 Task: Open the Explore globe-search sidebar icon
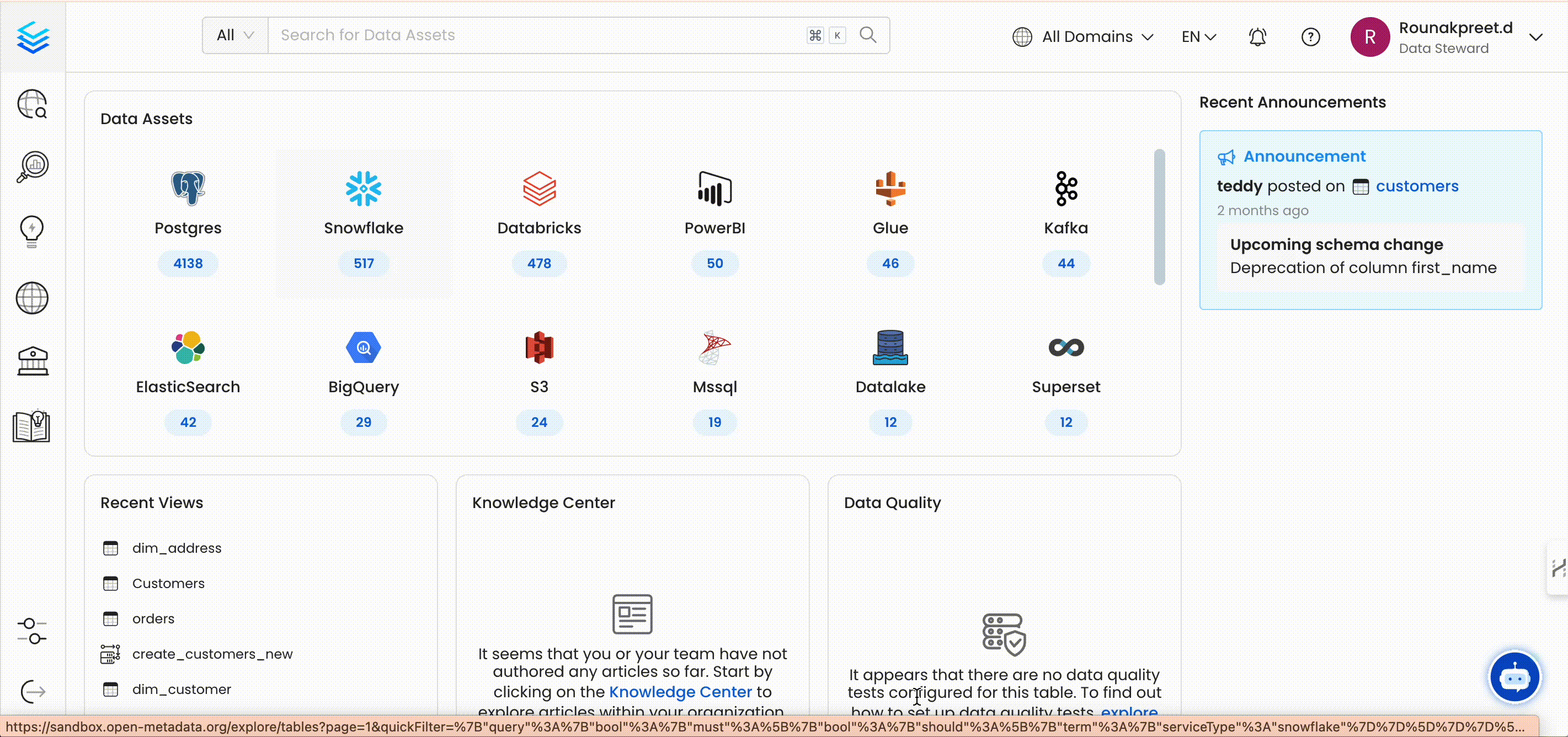pos(32,104)
